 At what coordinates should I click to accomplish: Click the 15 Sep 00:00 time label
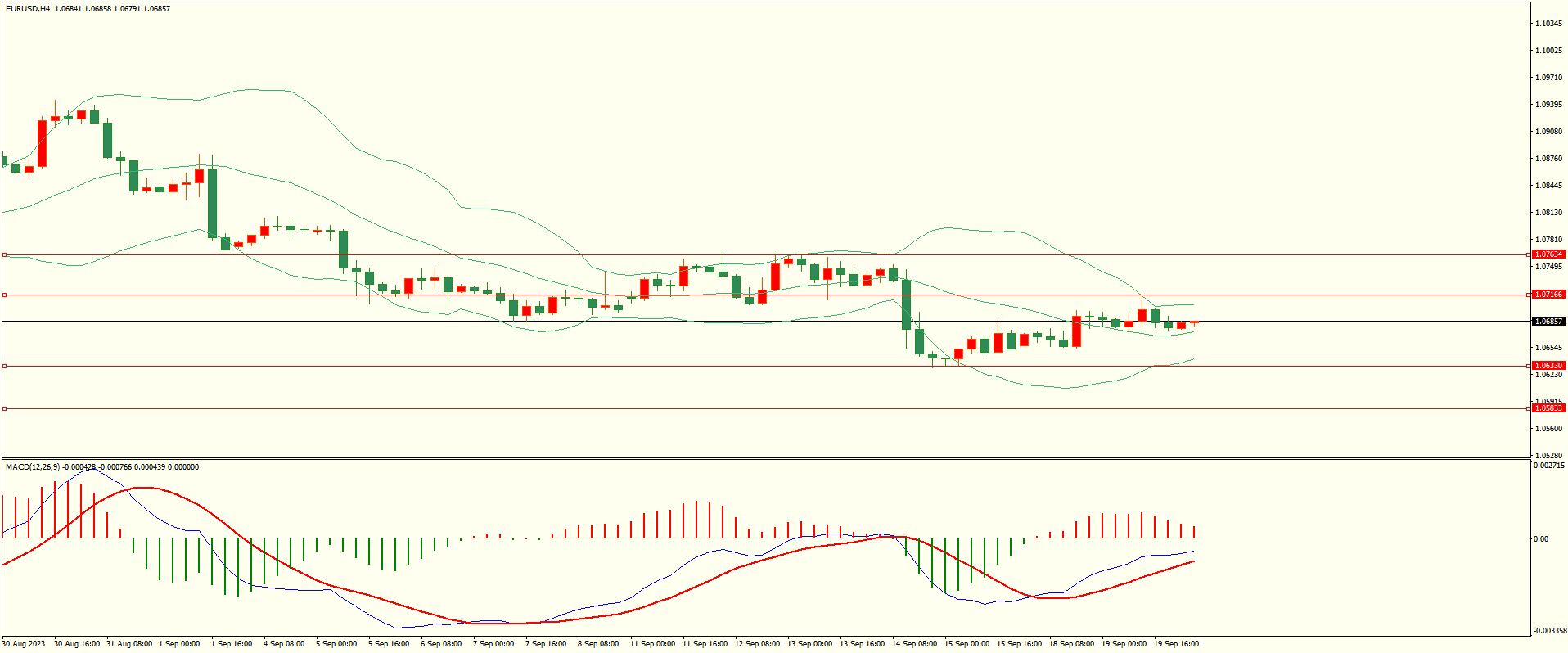click(x=967, y=644)
